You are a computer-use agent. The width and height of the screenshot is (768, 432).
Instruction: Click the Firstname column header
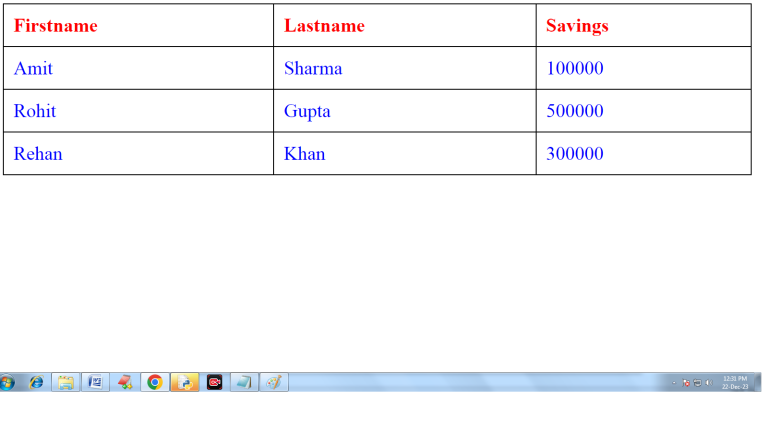tap(139, 25)
